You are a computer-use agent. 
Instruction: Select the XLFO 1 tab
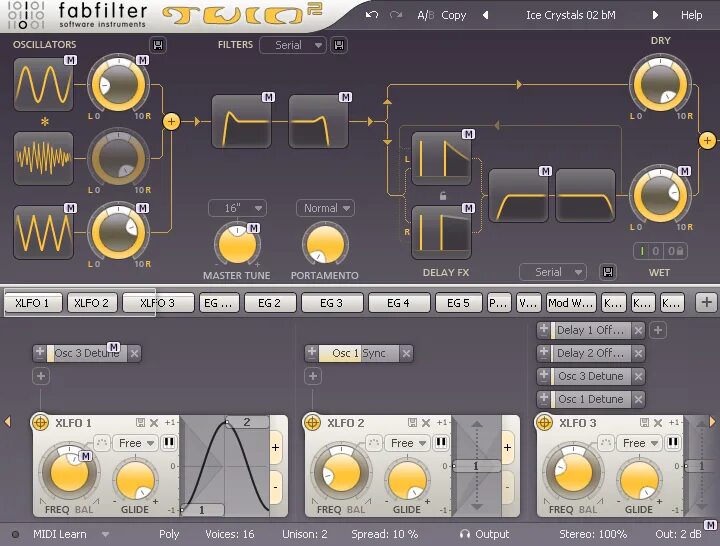point(33,303)
